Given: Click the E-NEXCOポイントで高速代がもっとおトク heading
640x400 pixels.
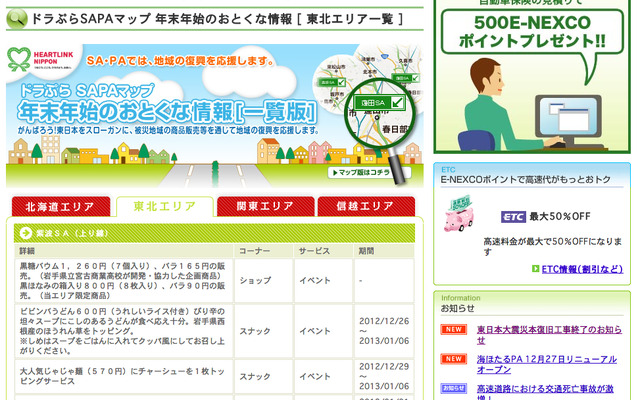Looking at the screenshot, I should (x=525, y=180).
